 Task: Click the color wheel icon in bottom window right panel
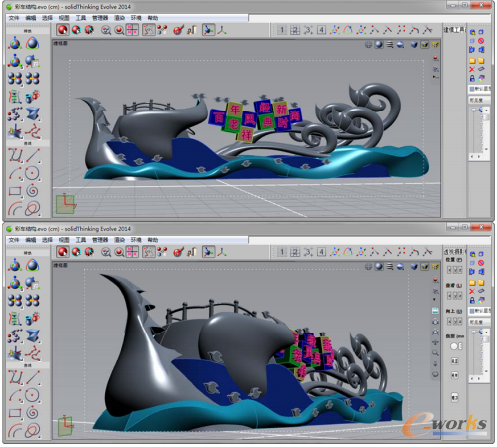pos(481,301)
